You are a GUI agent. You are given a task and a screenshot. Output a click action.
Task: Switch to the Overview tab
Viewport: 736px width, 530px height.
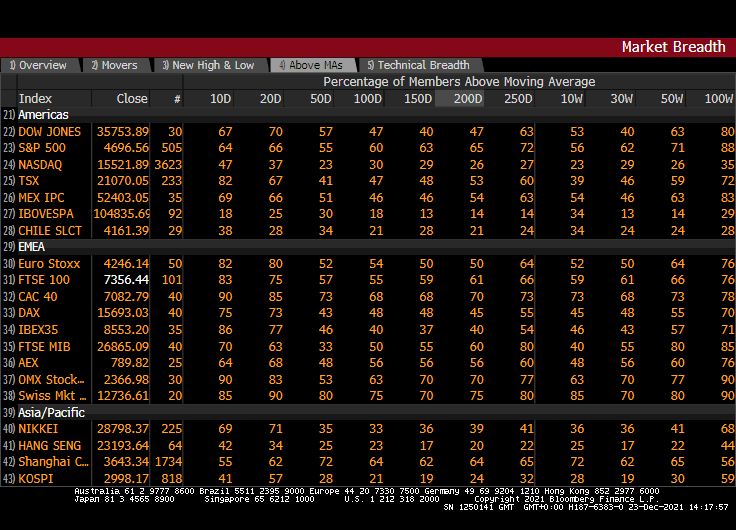tap(38, 65)
